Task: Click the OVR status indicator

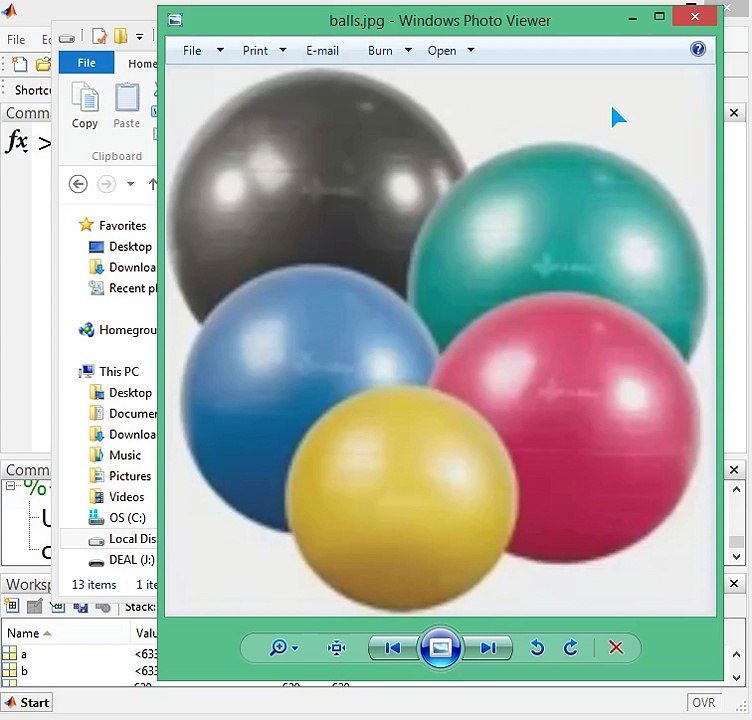Action: click(x=704, y=702)
